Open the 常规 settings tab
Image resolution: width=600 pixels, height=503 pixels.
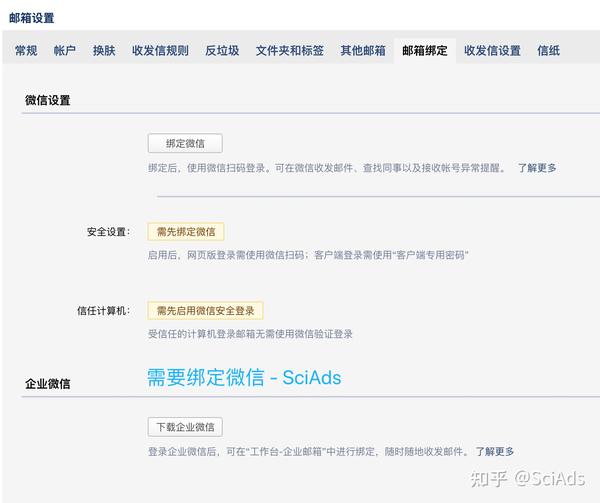click(26, 50)
